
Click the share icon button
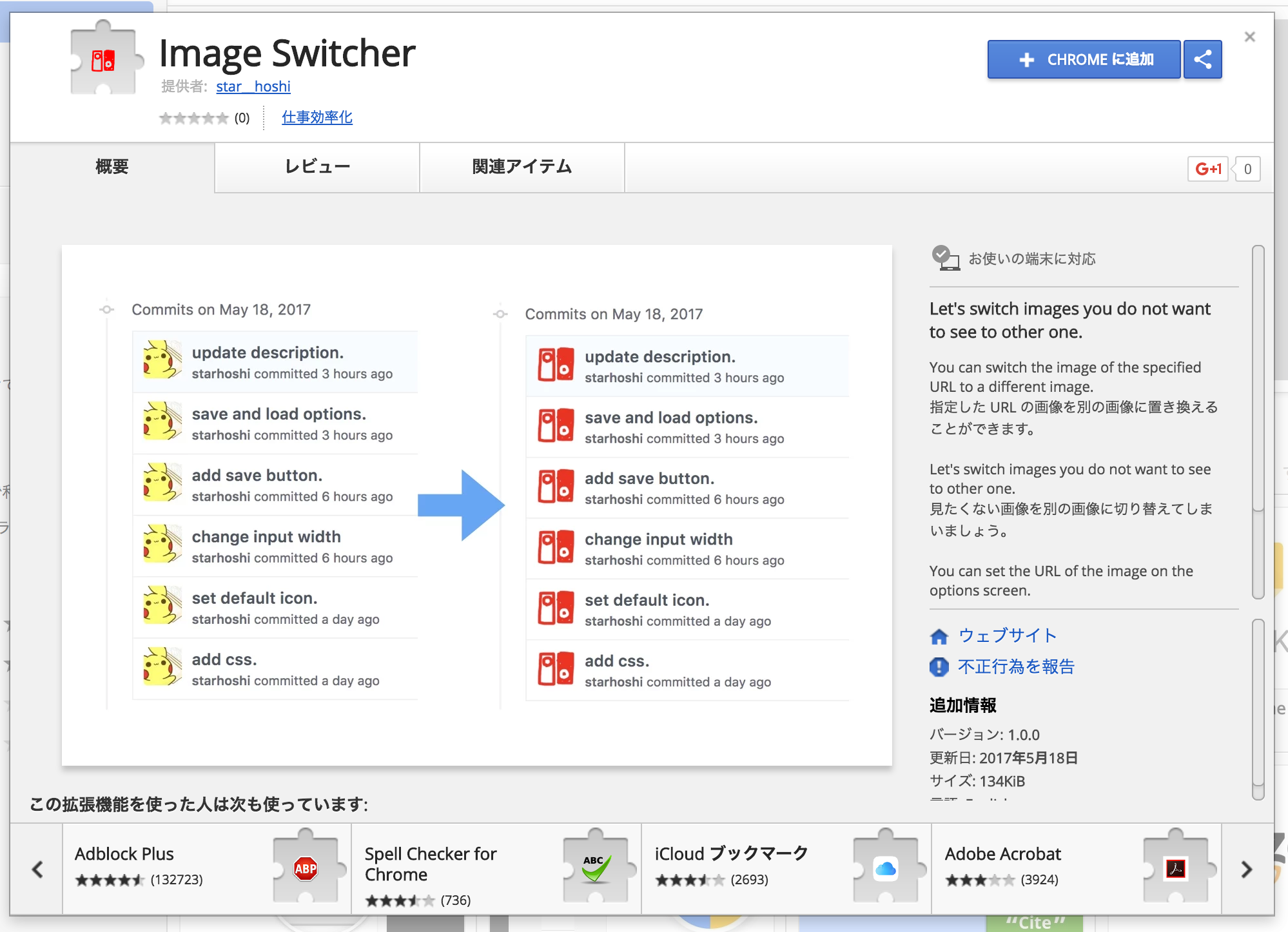click(x=1202, y=59)
